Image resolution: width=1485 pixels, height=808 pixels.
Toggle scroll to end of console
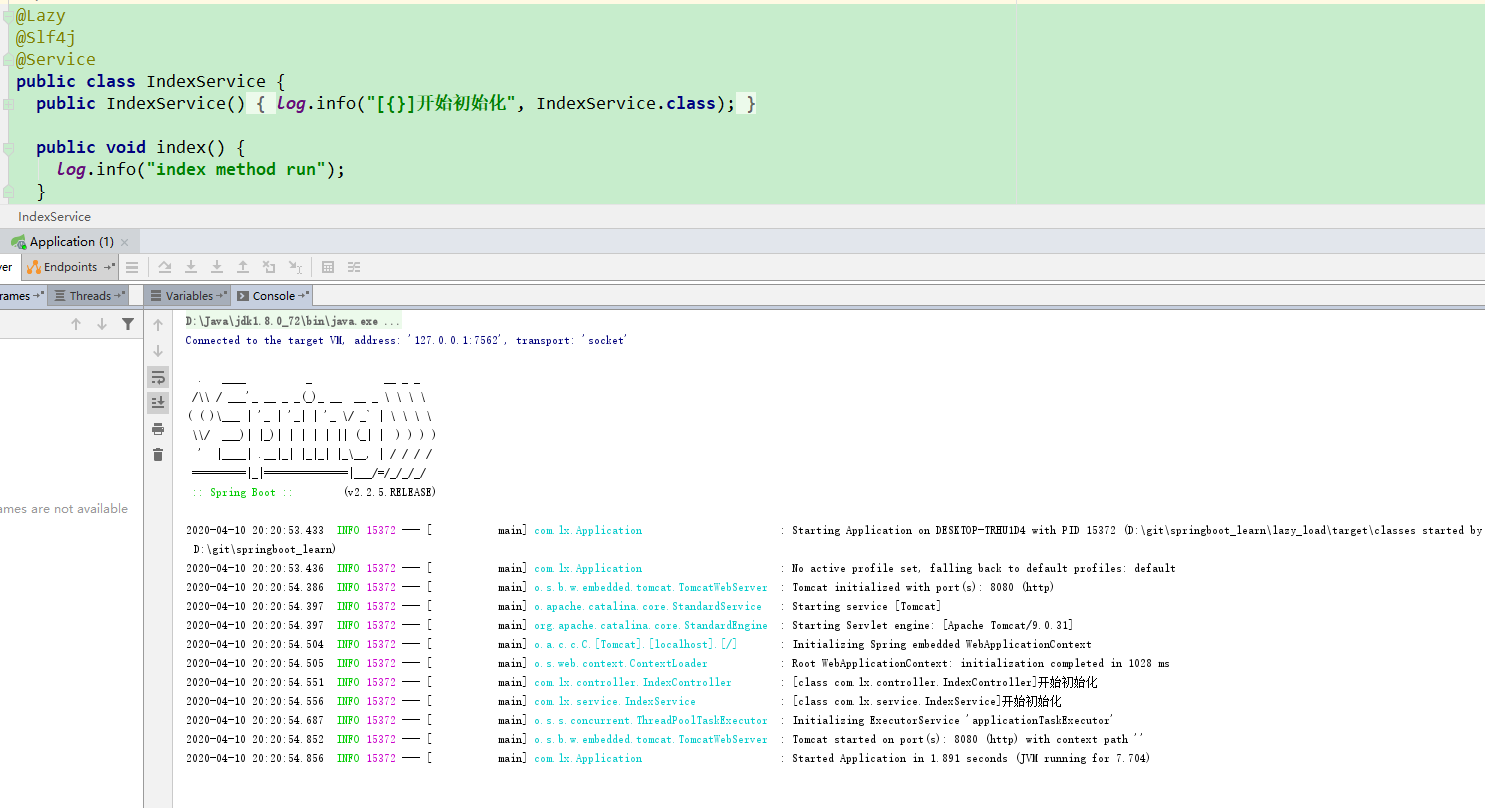[158, 403]
